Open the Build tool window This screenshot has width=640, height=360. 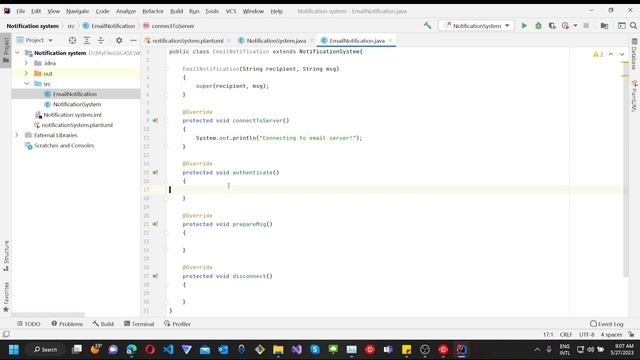click(x=103, y=324)
